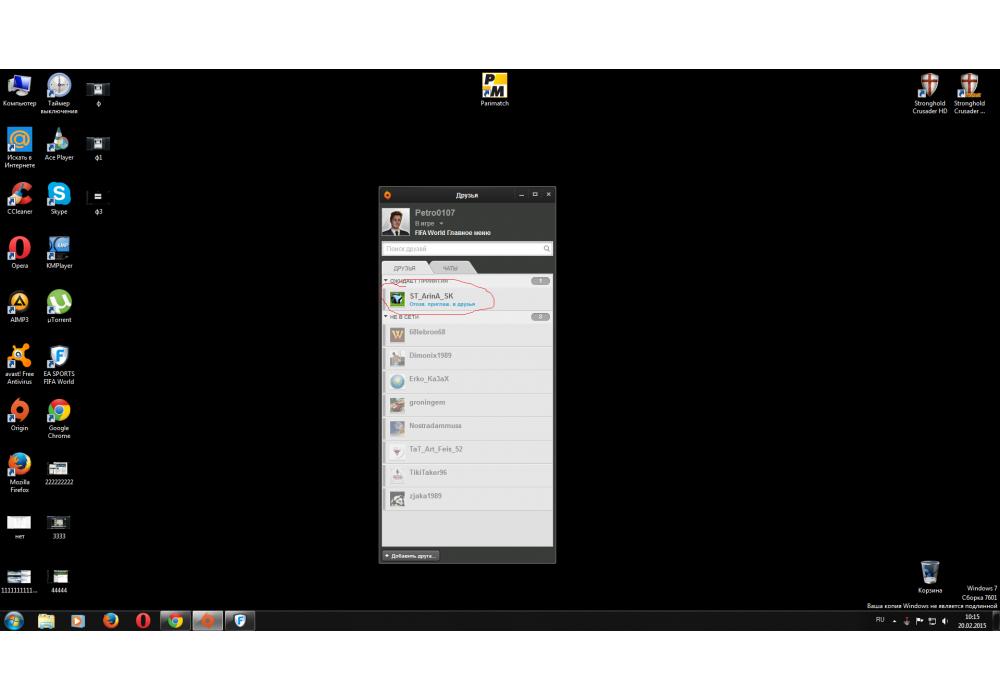Open the Origin desktop shortcut
Viewport: 1000px width, 700px height.
(x=19, y=415)
